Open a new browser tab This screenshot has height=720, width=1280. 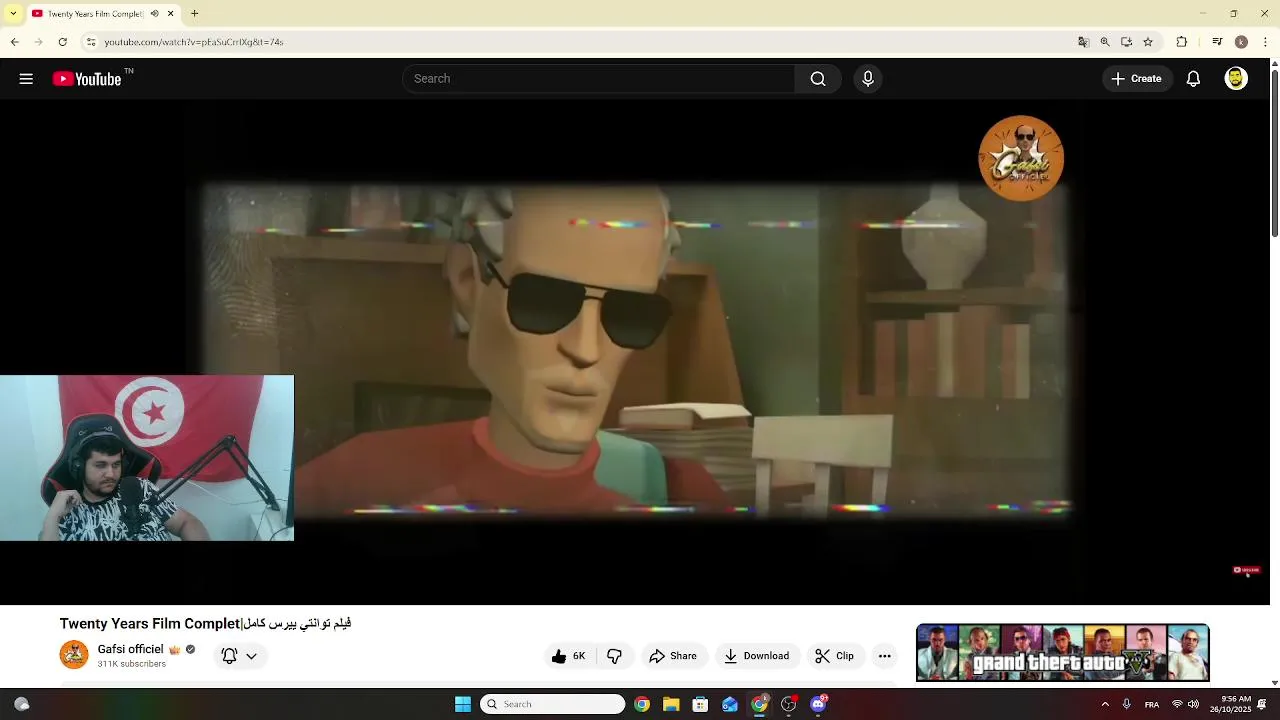point(195,14)
